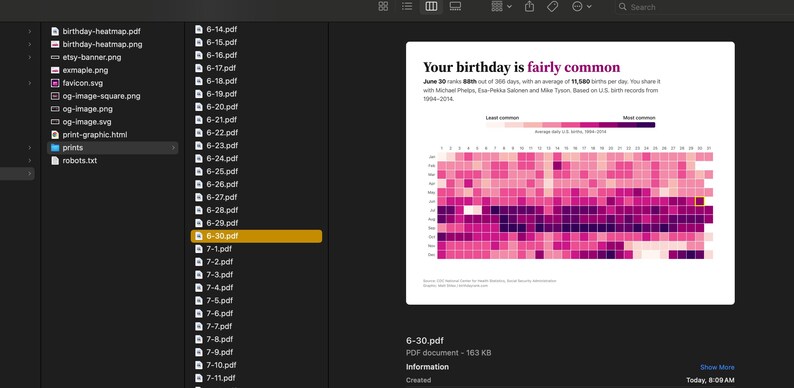Switch to list view in Finder toolbar
The height and width of the screenshot is (388, 794).
(407, 7)
